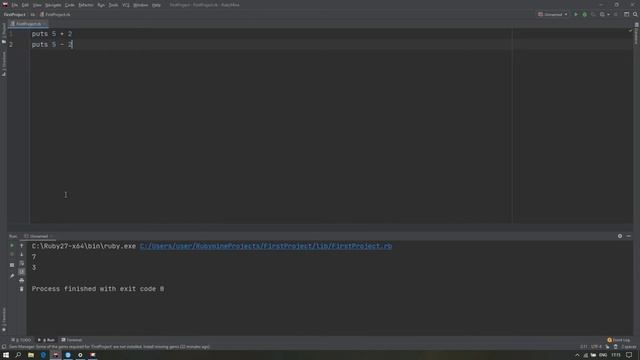640x360 pixels.
Task: Open the Window menu
Action: click(x=141, y=5)
